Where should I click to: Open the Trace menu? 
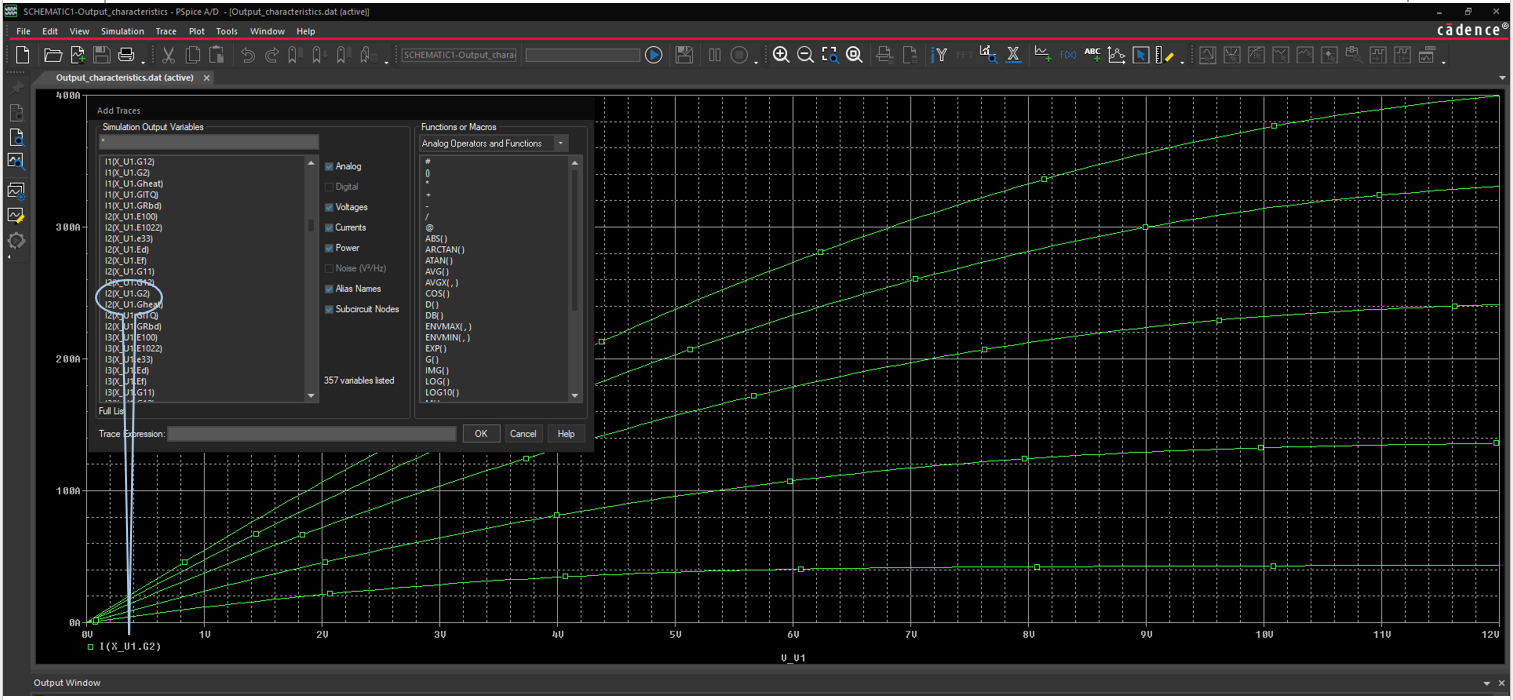[166, 32]
